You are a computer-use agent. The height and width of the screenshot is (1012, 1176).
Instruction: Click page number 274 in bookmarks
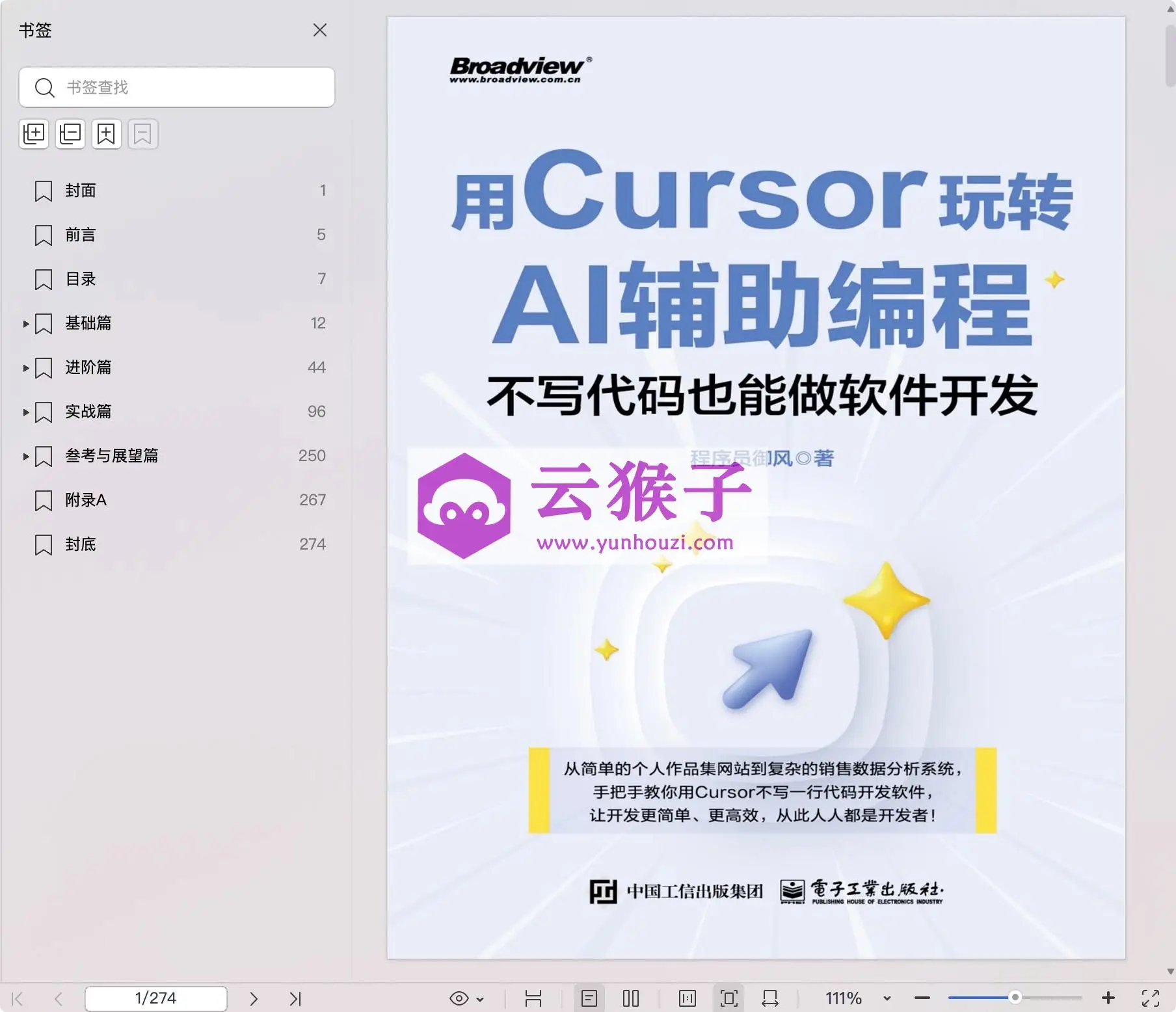313,544
